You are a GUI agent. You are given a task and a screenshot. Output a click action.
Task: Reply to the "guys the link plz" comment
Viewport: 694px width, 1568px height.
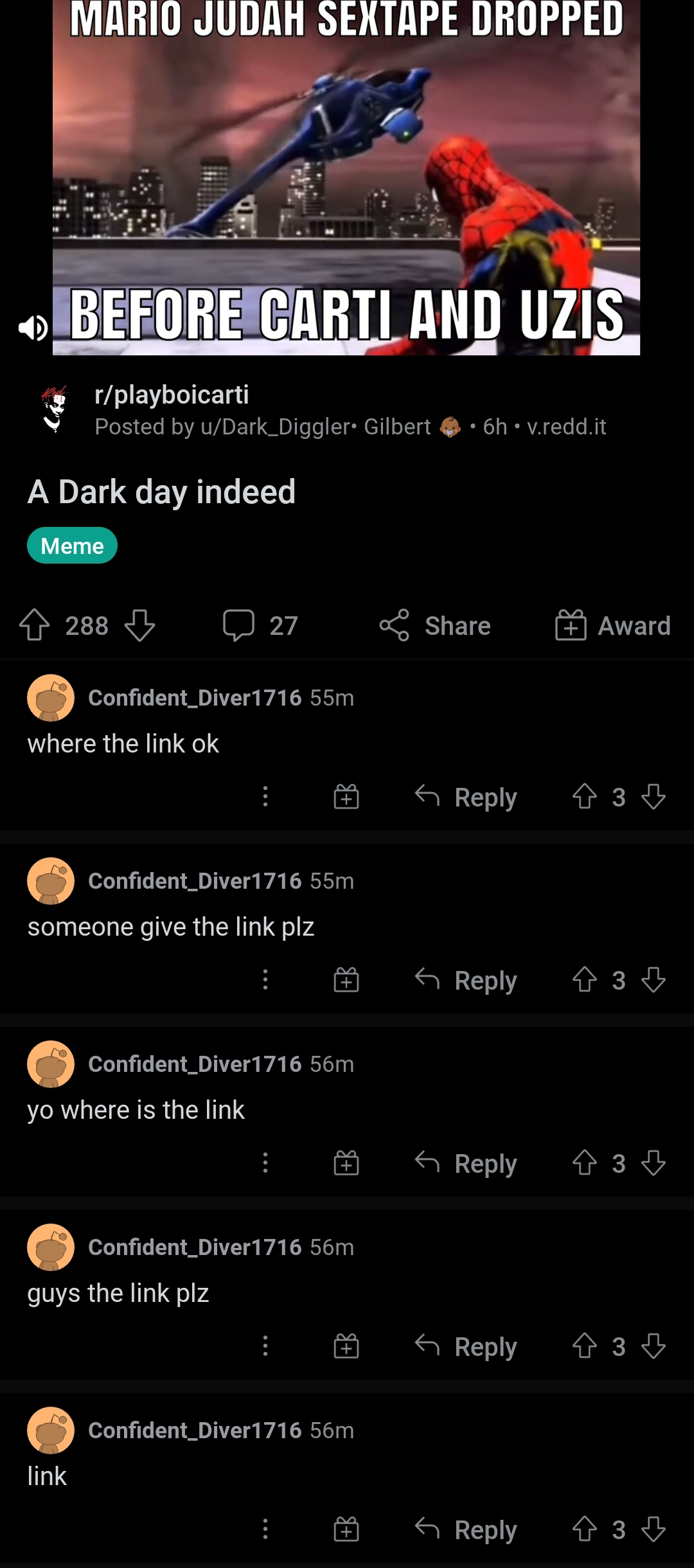[x=466, y=1346]
